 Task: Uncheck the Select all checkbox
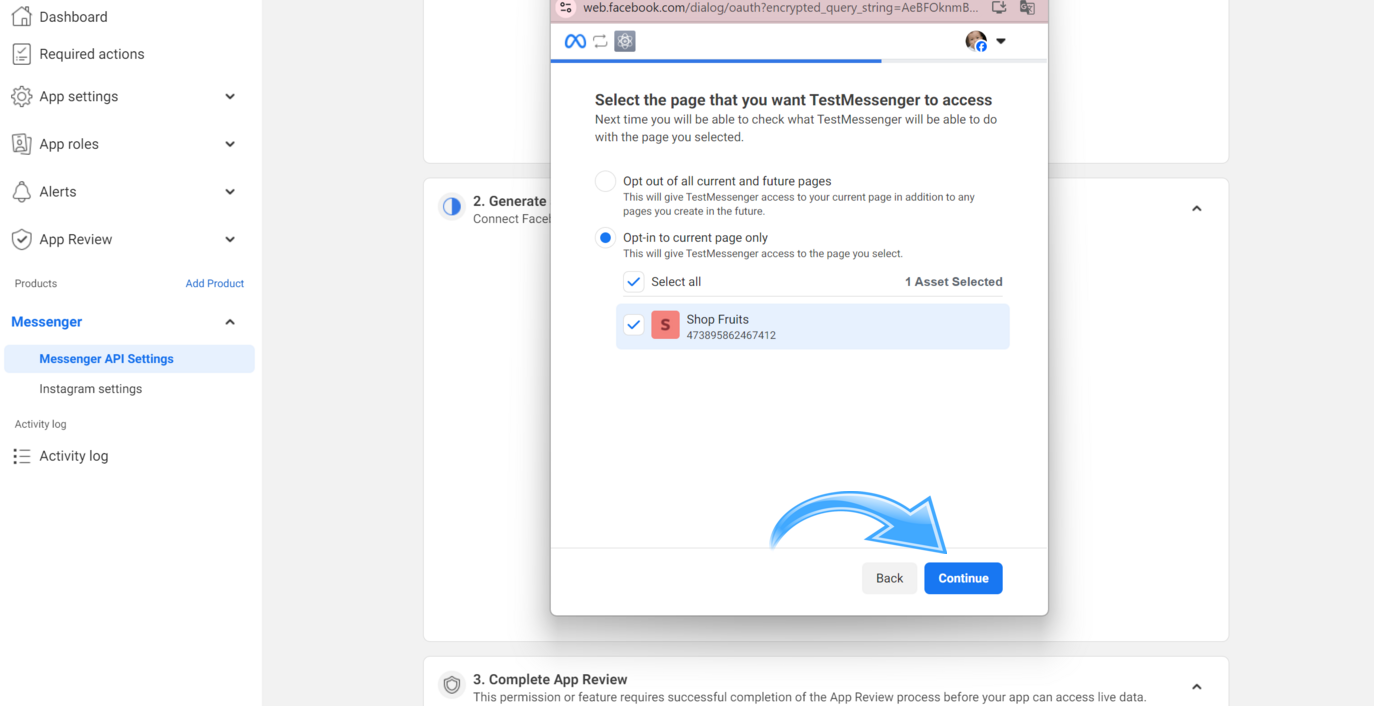(633, 282)
